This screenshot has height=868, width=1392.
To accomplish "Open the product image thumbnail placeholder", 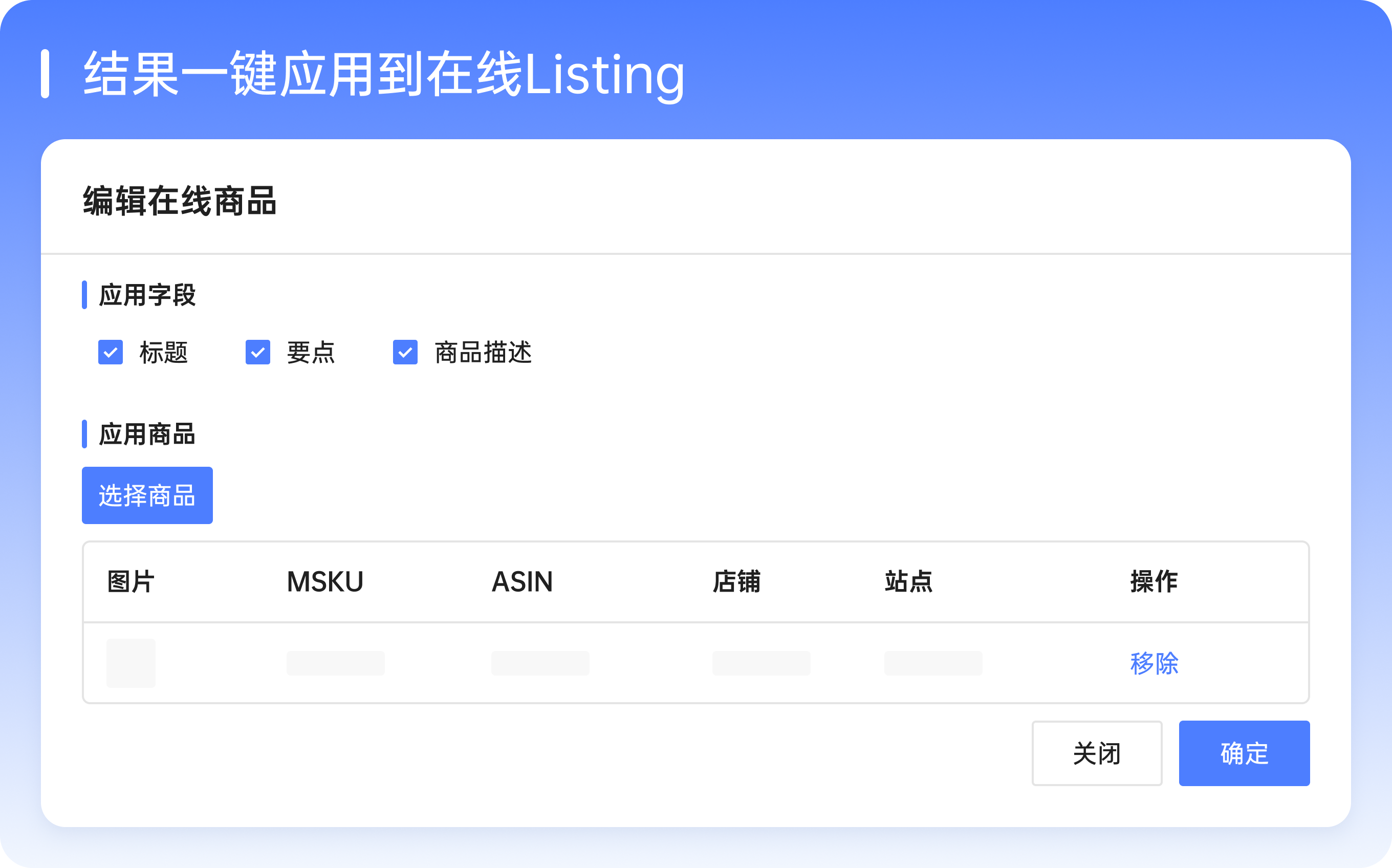I will click(131, 663).
